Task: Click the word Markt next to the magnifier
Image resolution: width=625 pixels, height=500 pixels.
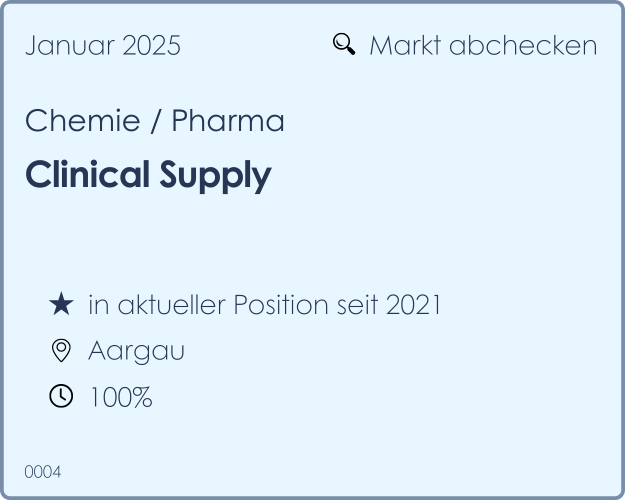Action: pyautogui.click(x=405, y=45)
